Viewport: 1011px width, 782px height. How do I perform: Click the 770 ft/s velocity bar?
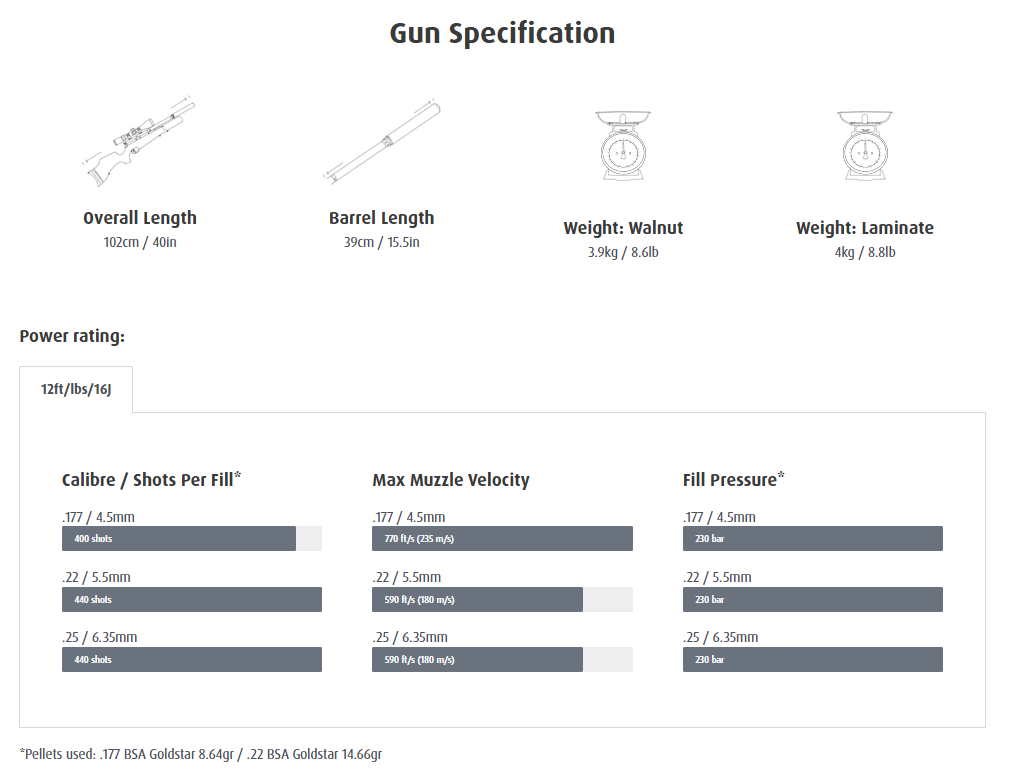502,538
